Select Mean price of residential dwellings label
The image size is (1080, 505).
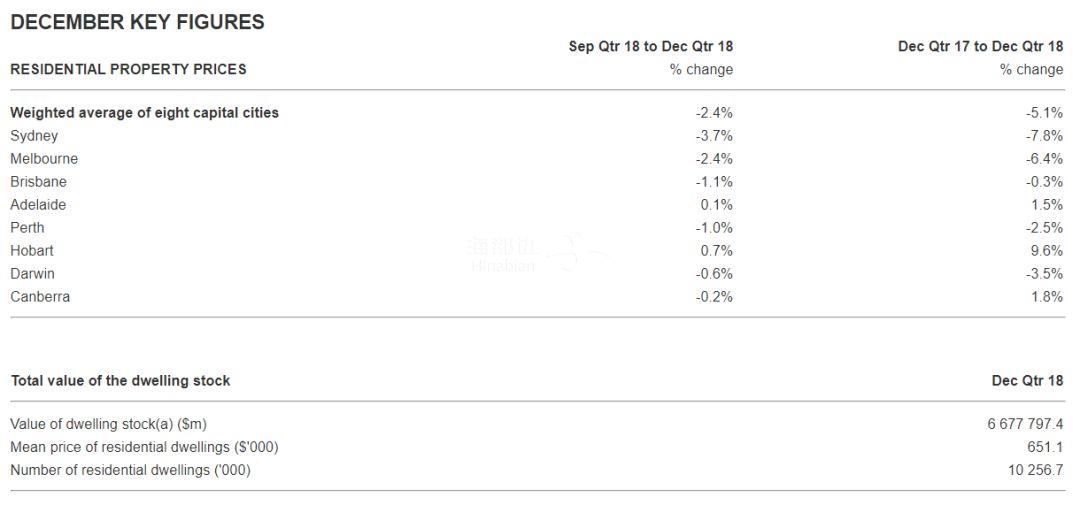(x=145, y=447)
